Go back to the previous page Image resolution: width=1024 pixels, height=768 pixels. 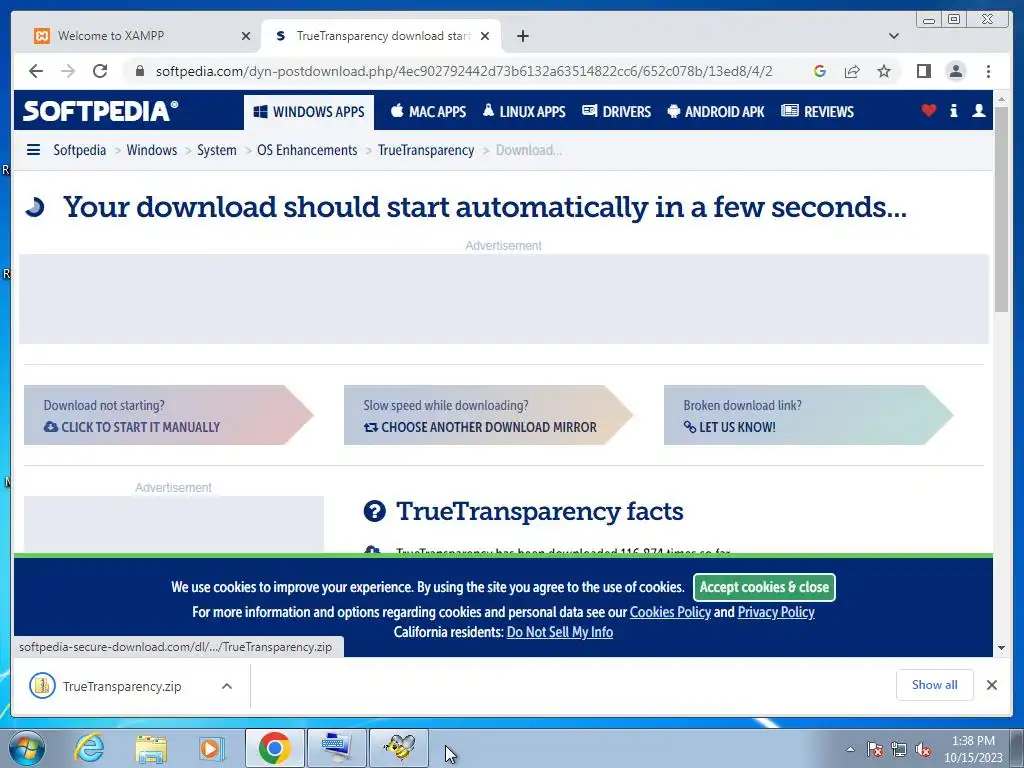(x=36, y=71)
